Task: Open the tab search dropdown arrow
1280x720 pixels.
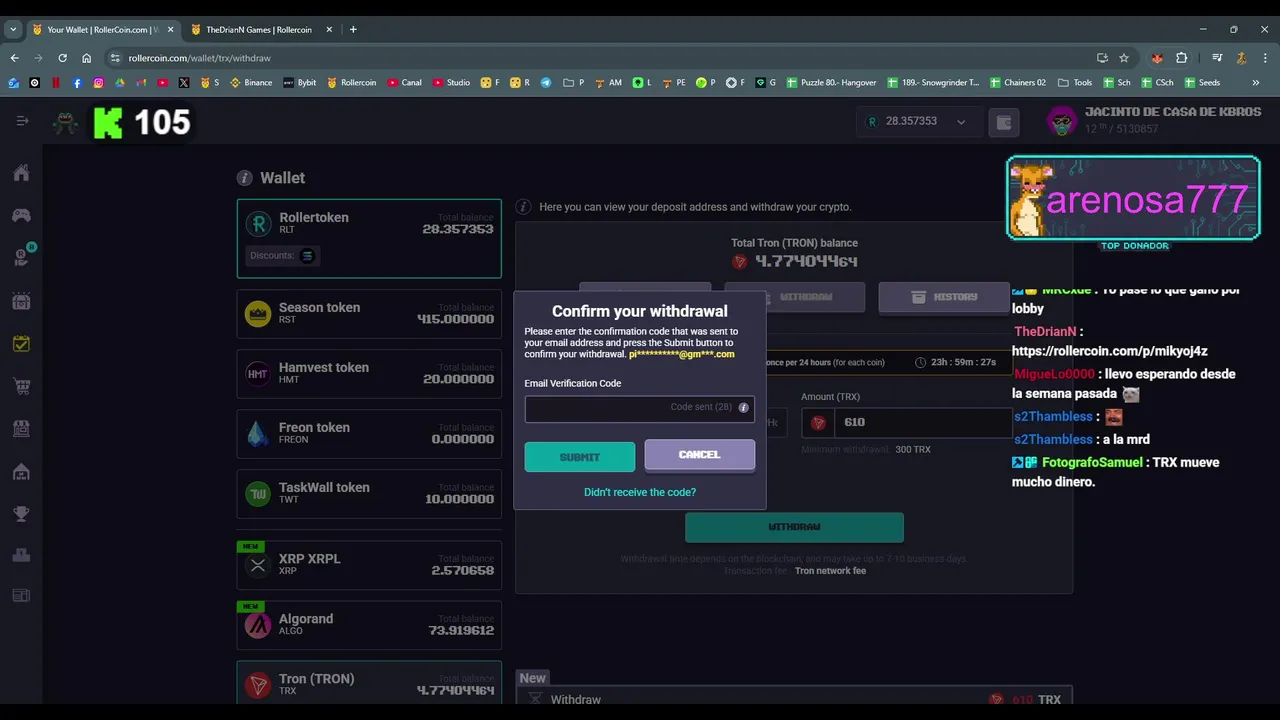Action: point(13,30)
